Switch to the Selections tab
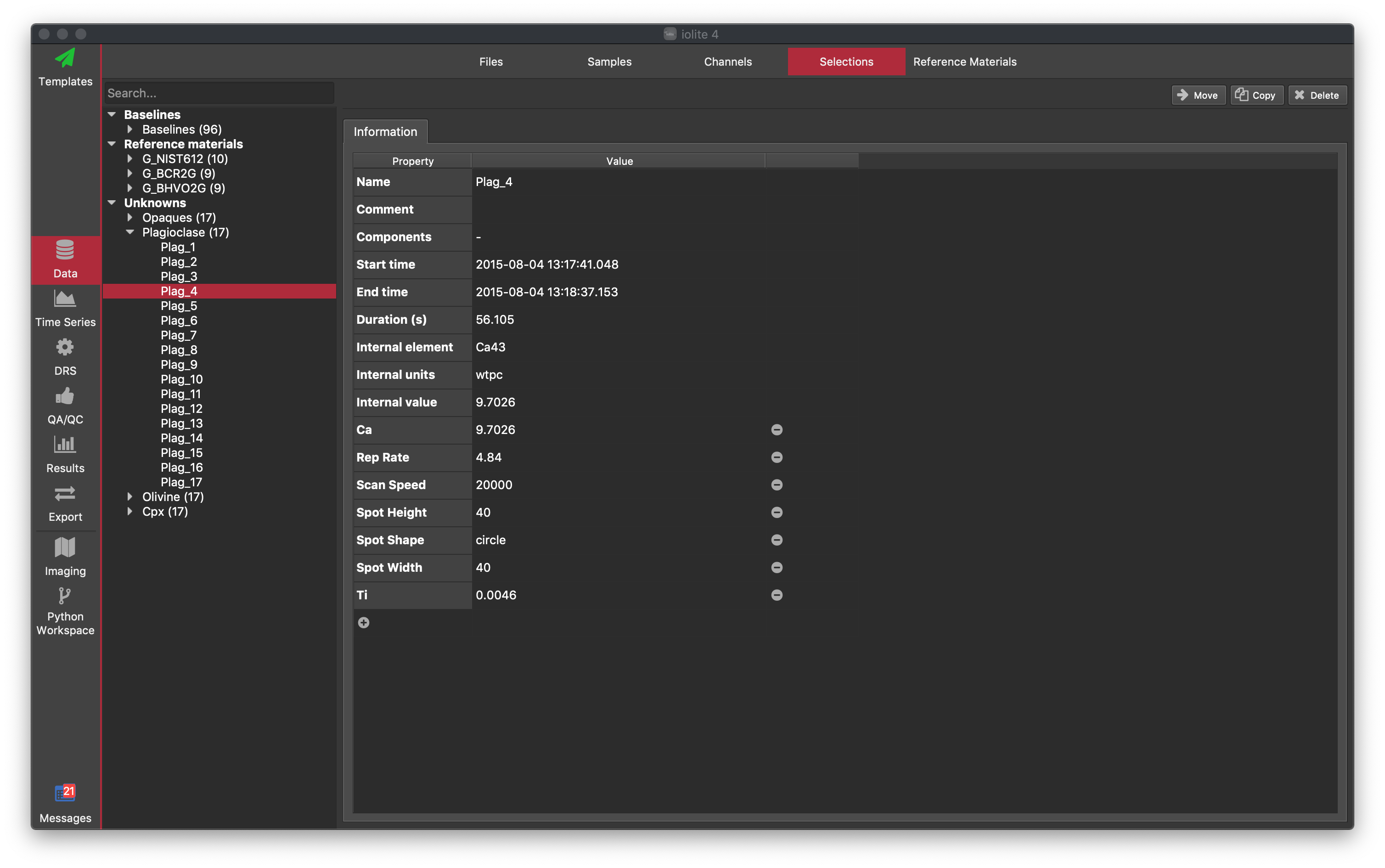Image resolution: width=1385 pixels, height=868 pixels. [846, 62]
